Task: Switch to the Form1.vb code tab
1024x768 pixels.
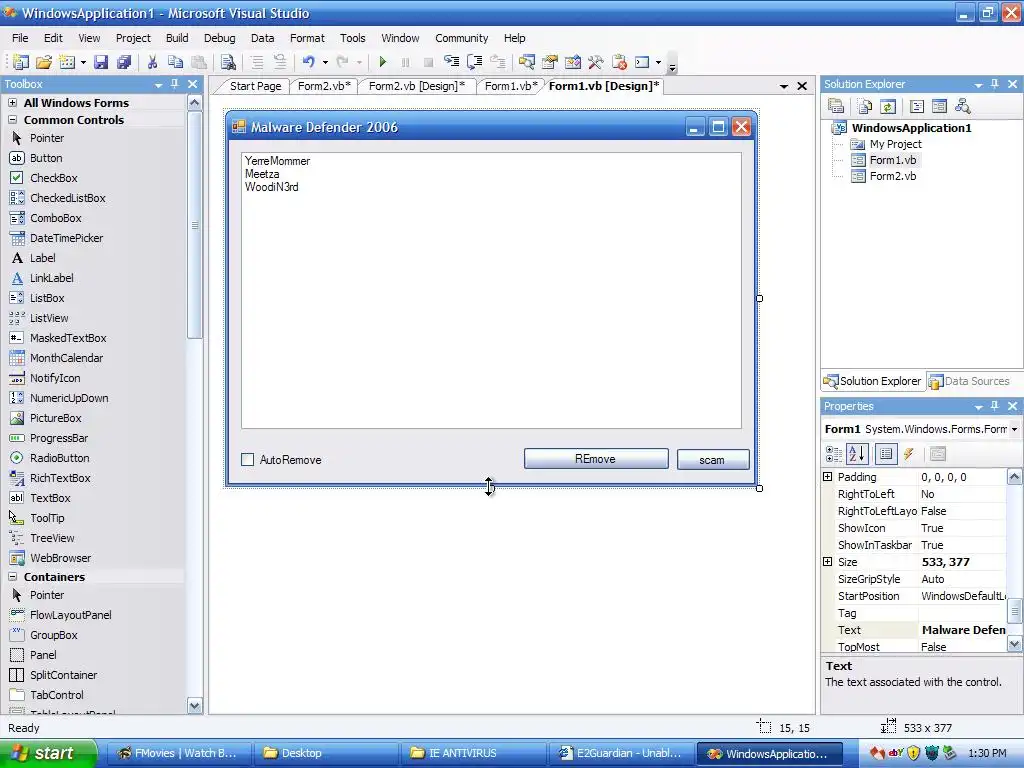Action: pyautogui.click(x=511, y=86)
